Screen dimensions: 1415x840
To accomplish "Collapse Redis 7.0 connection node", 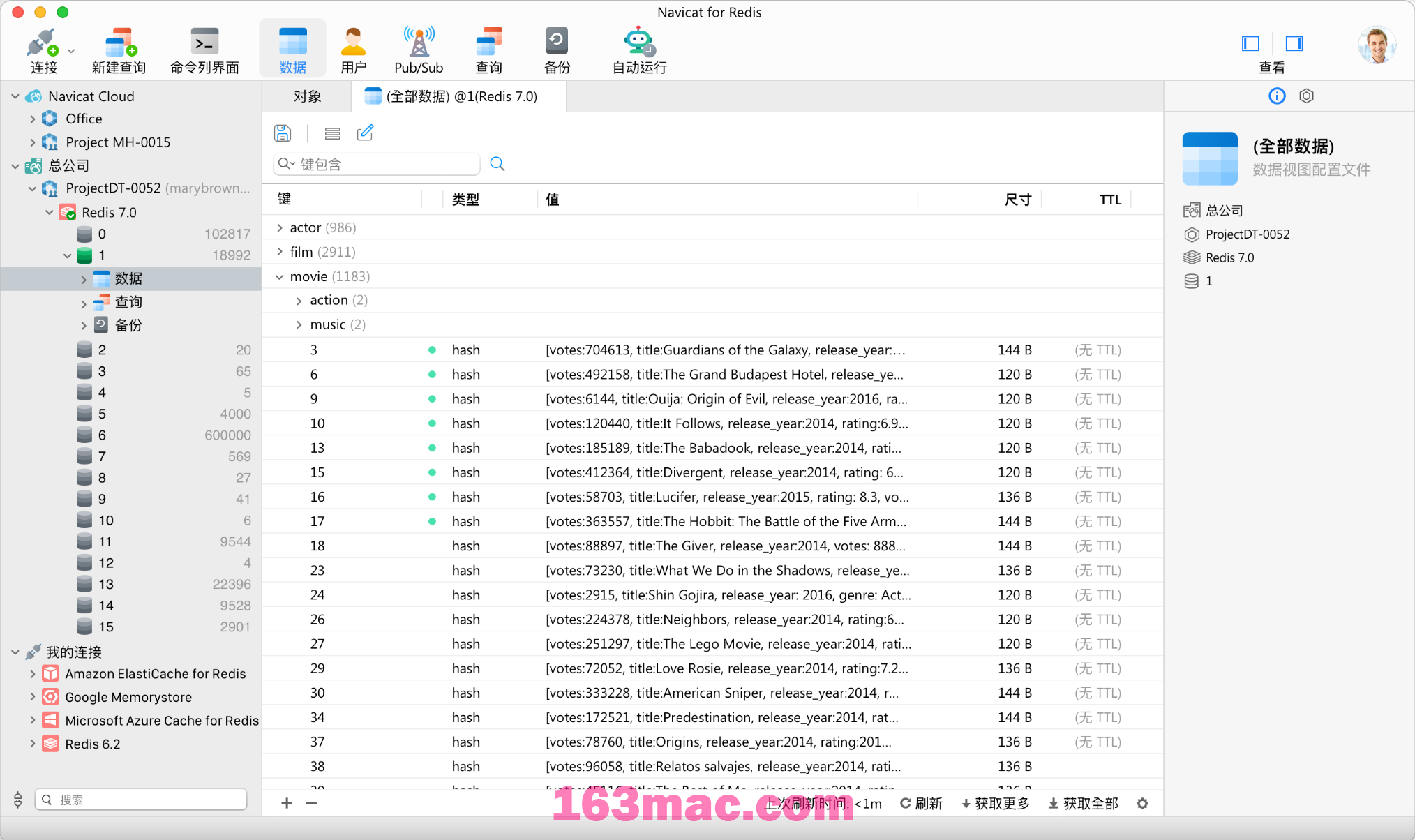I will (x=49, y=212).
